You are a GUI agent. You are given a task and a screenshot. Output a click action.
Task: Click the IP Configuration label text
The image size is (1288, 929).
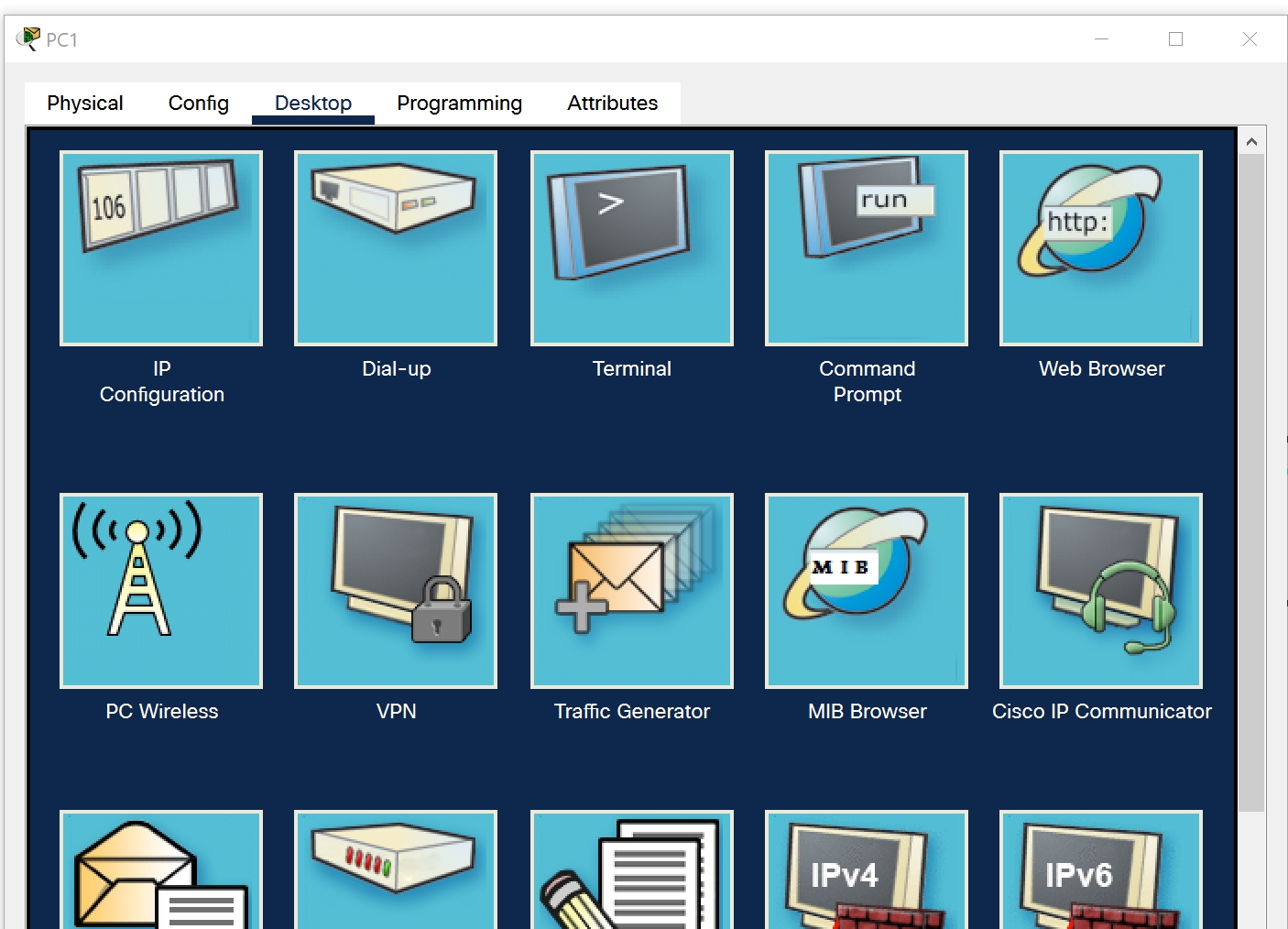click(162, 381)
